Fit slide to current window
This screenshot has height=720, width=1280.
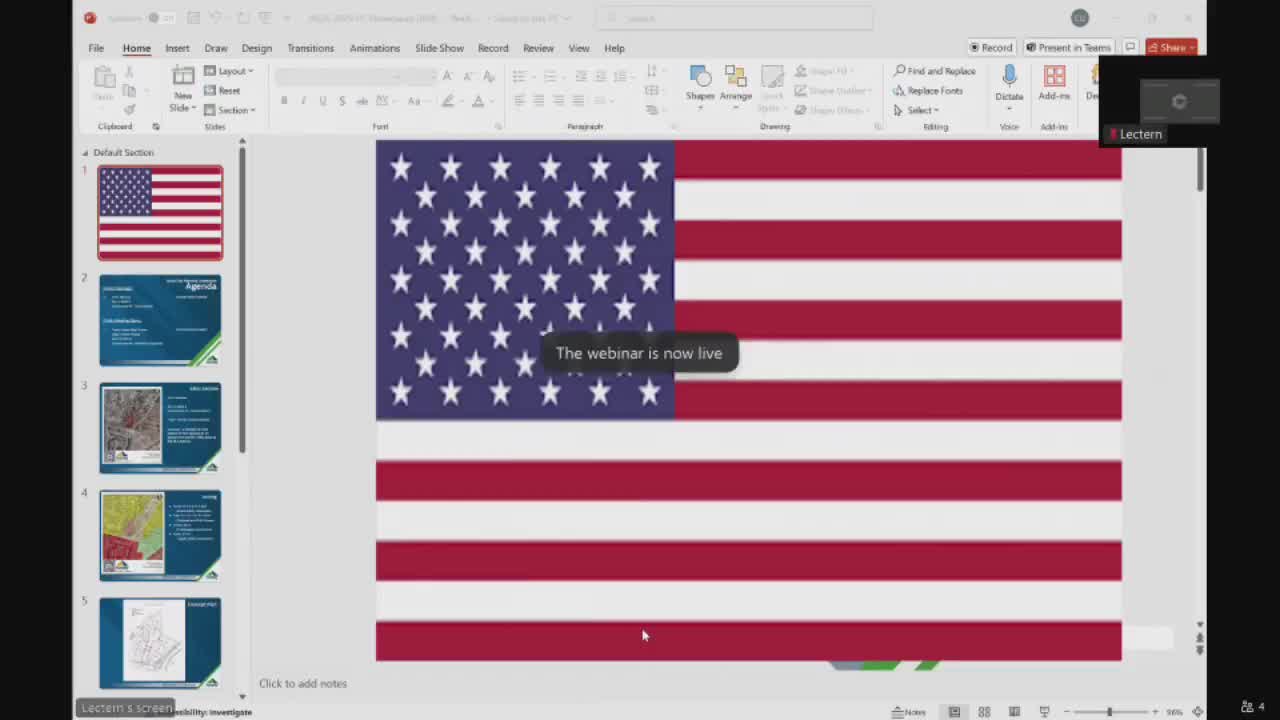[x=1198, y=711]
